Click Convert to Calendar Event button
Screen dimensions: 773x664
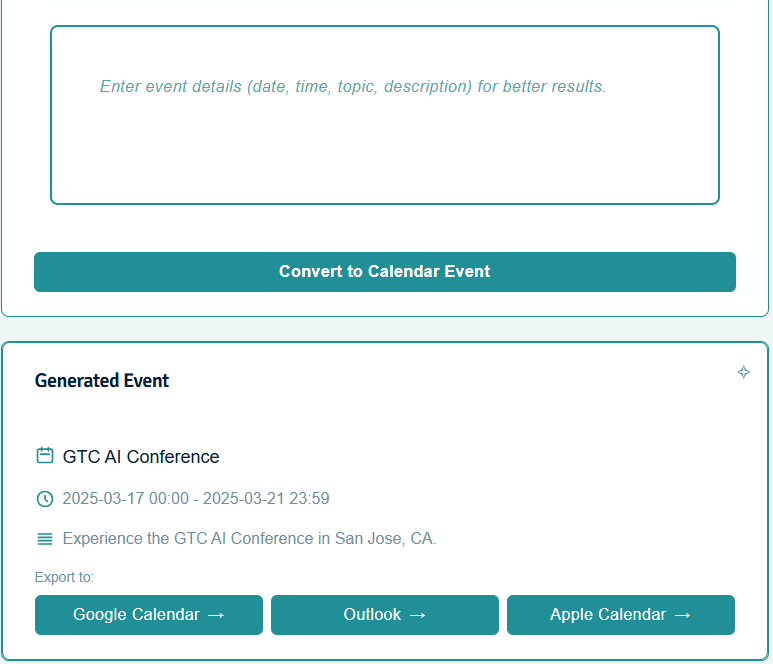(x=385, y=272)
